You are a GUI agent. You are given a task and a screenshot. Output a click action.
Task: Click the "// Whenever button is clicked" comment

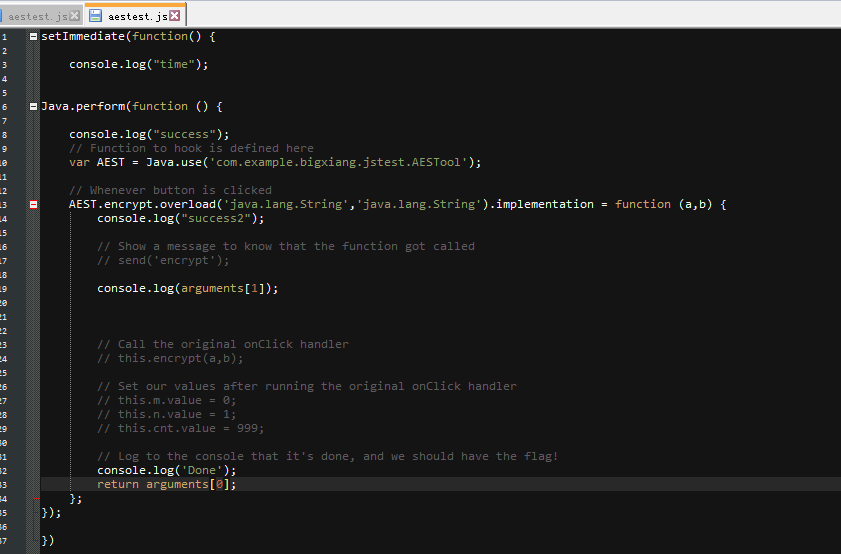[x=170, y=190]
